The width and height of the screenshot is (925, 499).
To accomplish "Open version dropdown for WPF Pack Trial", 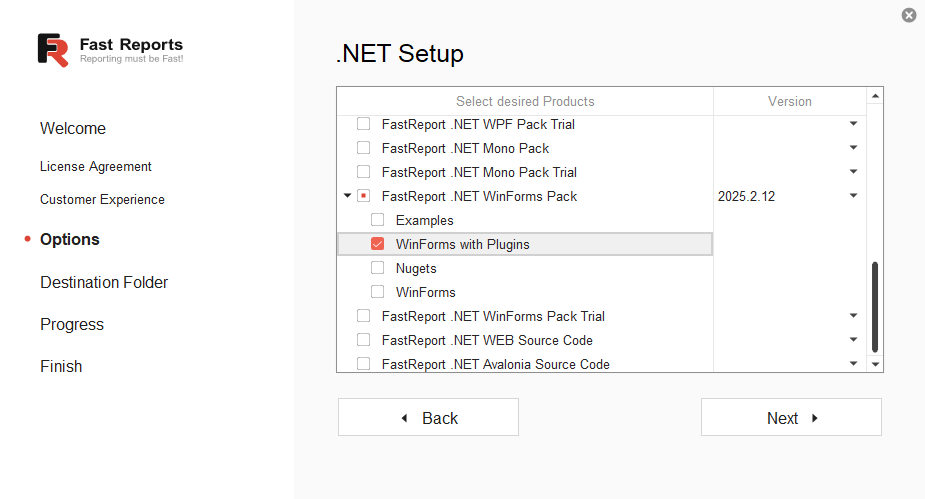I will pyautogui.click(x=853, y=124).
